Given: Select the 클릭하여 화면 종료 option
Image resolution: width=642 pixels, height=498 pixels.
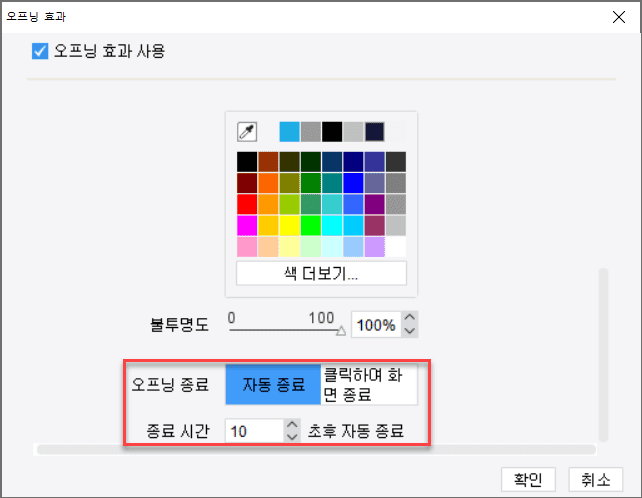Looking at the screenshot, I should tap(369, 385).
